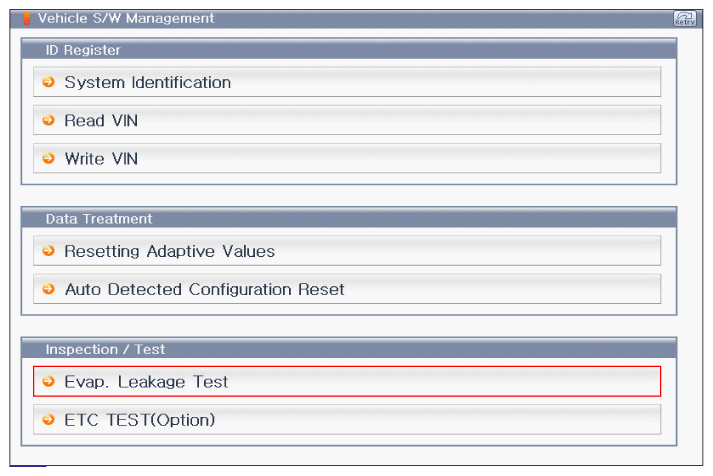713x476 pixels.
Task: Open System Identification
Action: pos(147,82)
